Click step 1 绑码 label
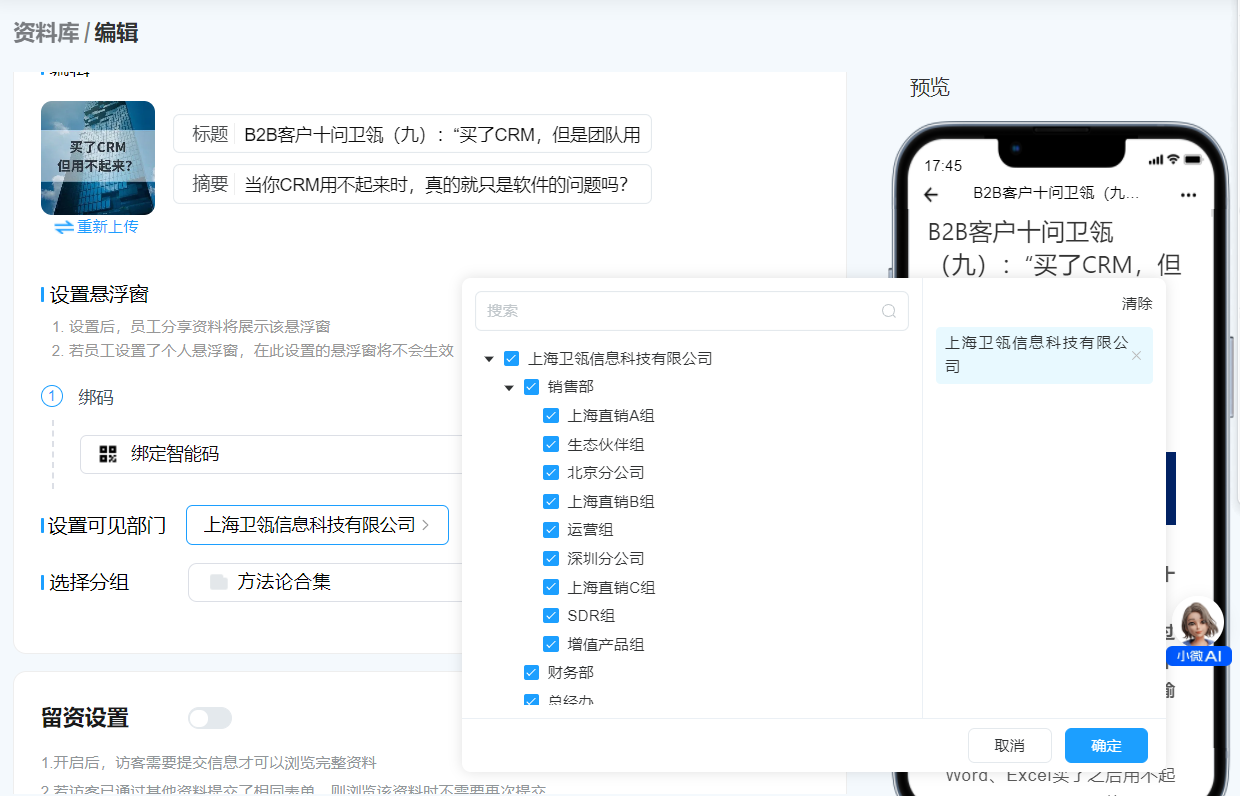Screen dimensions: 1240x803 (96, 397)
